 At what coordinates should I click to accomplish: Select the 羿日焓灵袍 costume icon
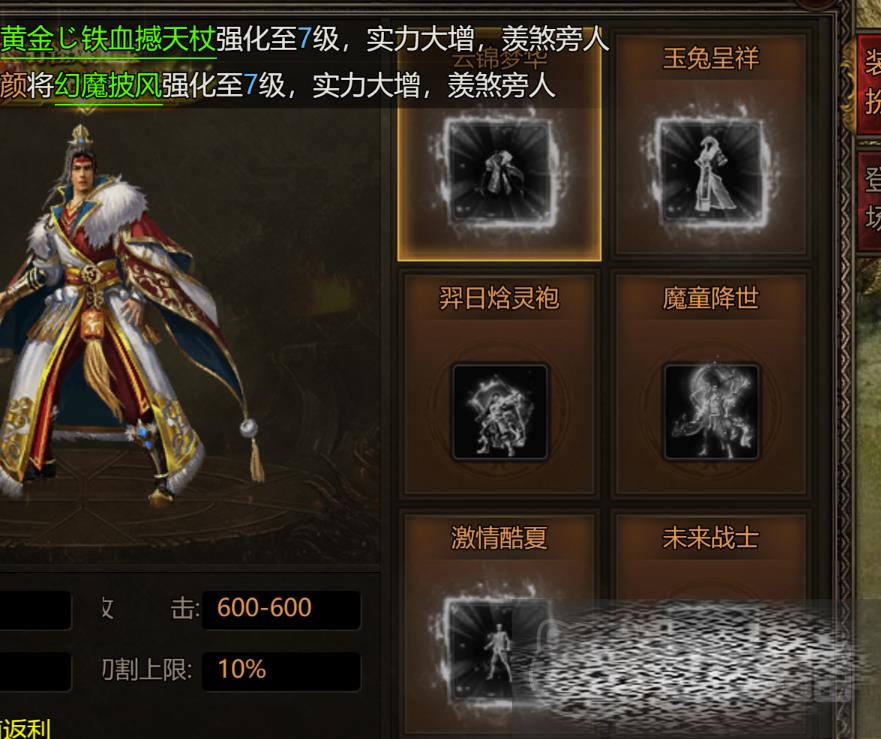click(499, 412)
